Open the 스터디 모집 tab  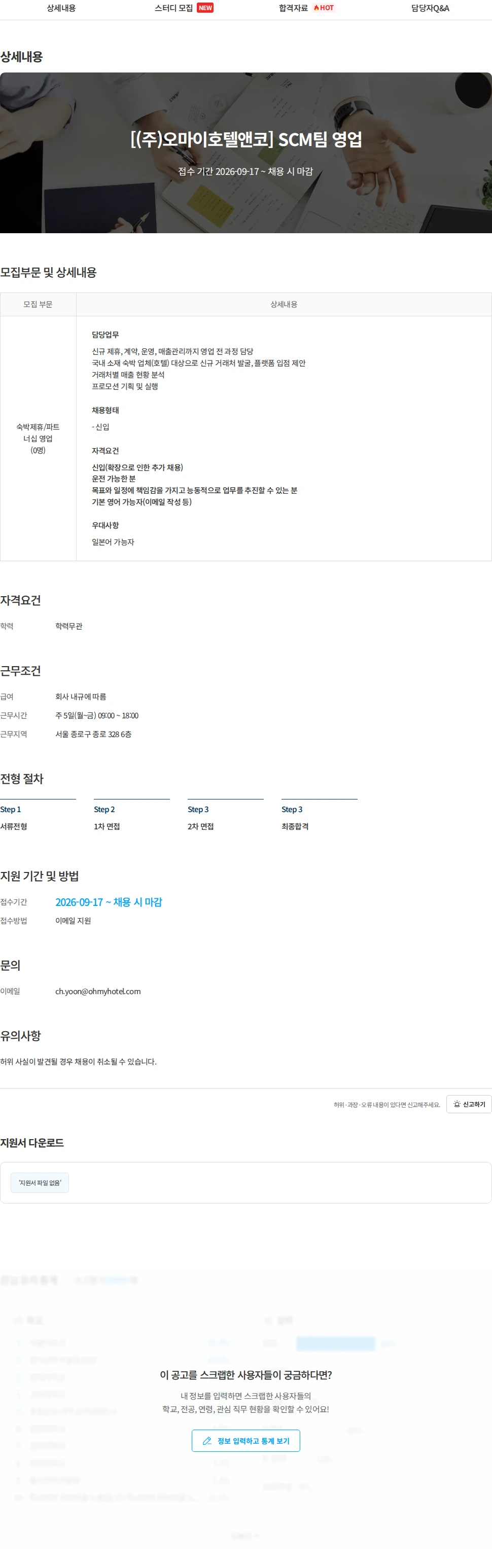(x=173, y=8)
